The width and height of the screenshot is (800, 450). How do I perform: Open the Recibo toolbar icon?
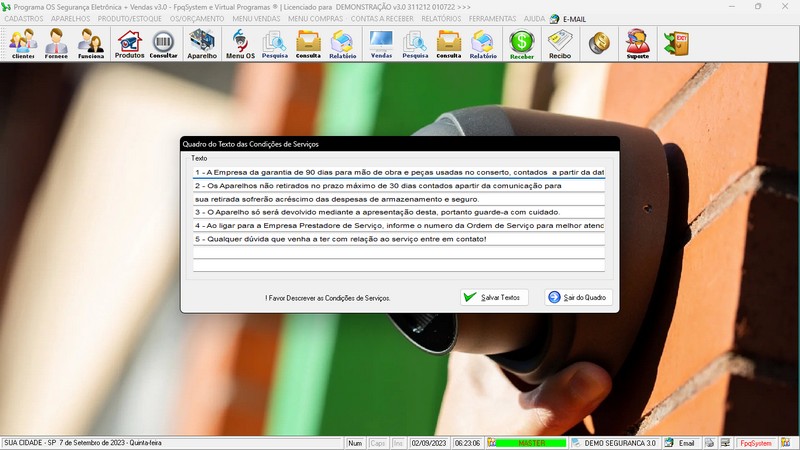point(560,44)
